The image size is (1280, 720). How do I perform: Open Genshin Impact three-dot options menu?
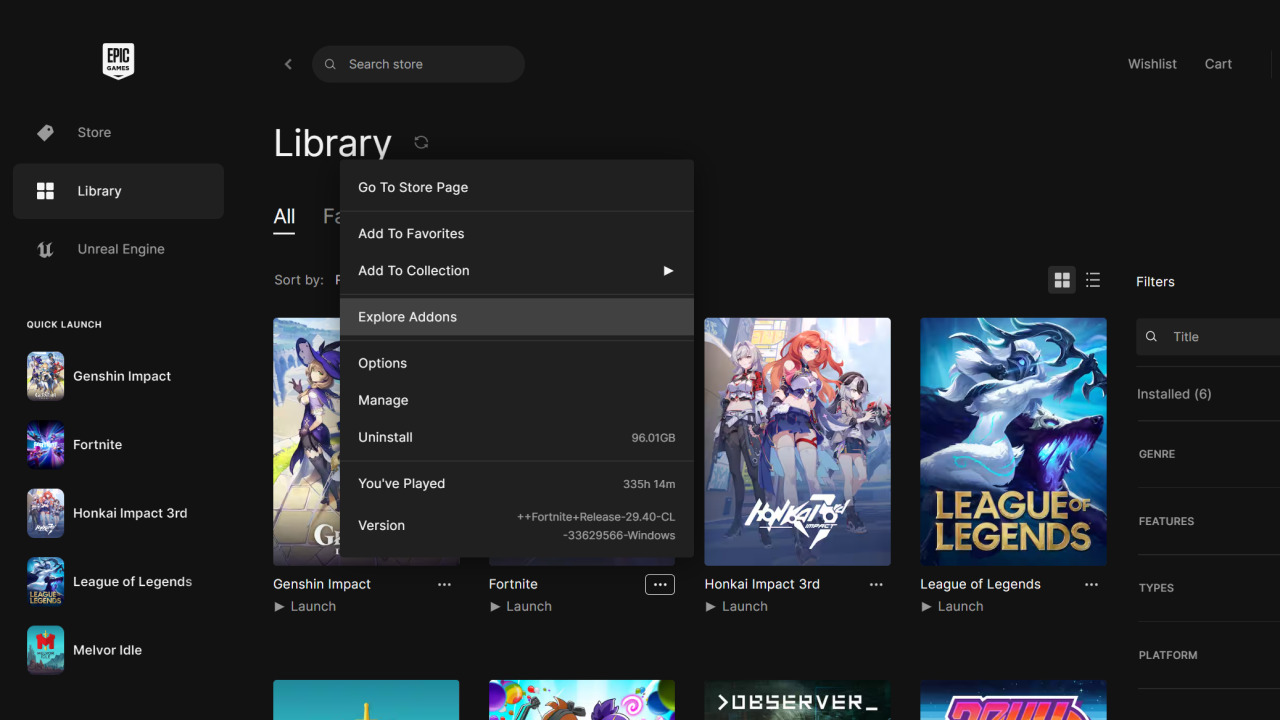(444, 585)
